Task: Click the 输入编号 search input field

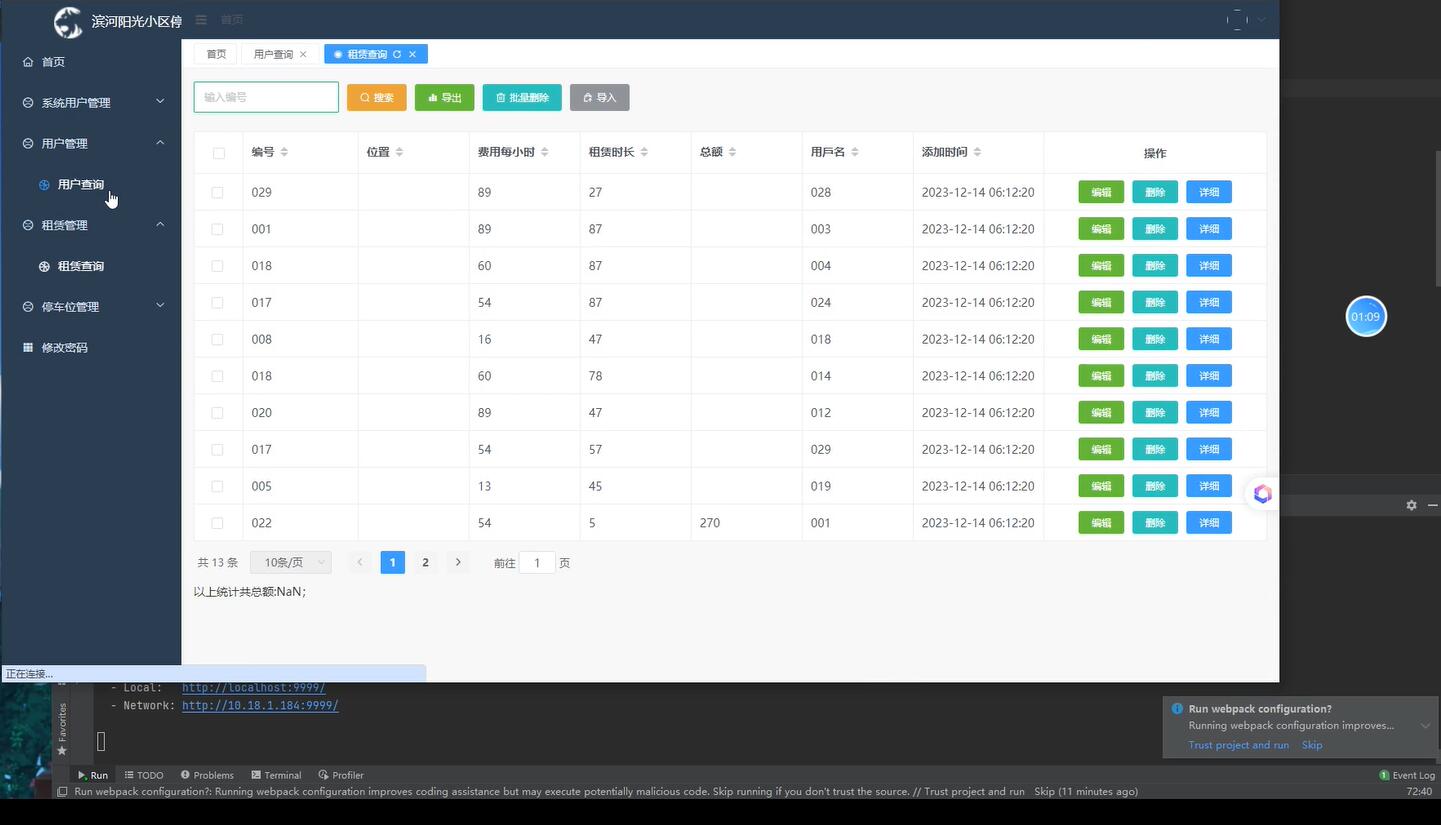Action: pos(266,97)
